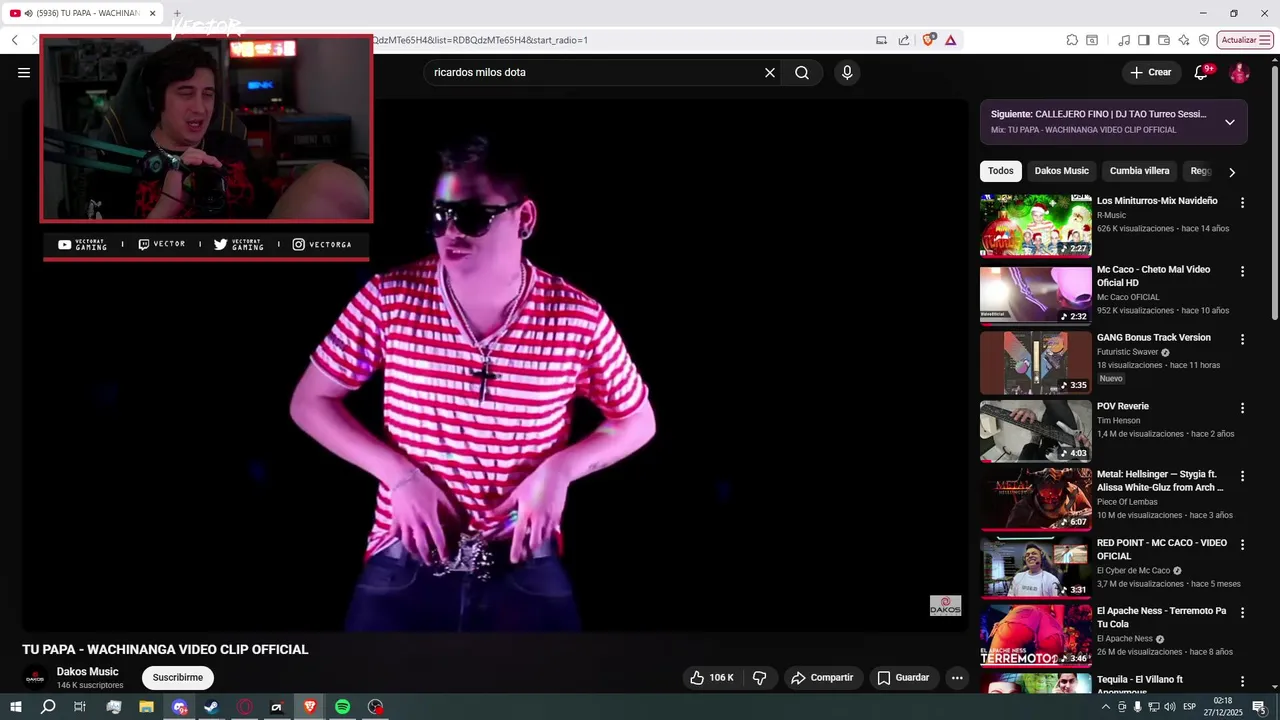Open Steam from the taskbar
1280x720 pixels.
[211, 707]
